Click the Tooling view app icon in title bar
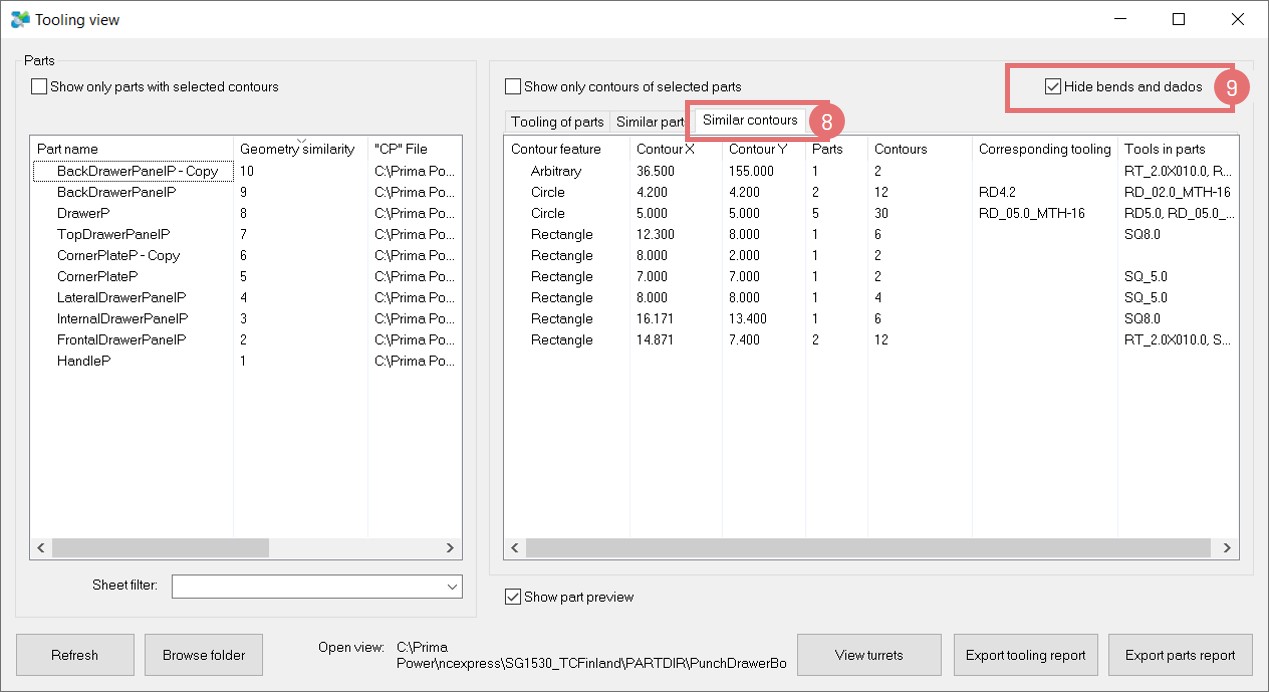 tap(20, 19)
